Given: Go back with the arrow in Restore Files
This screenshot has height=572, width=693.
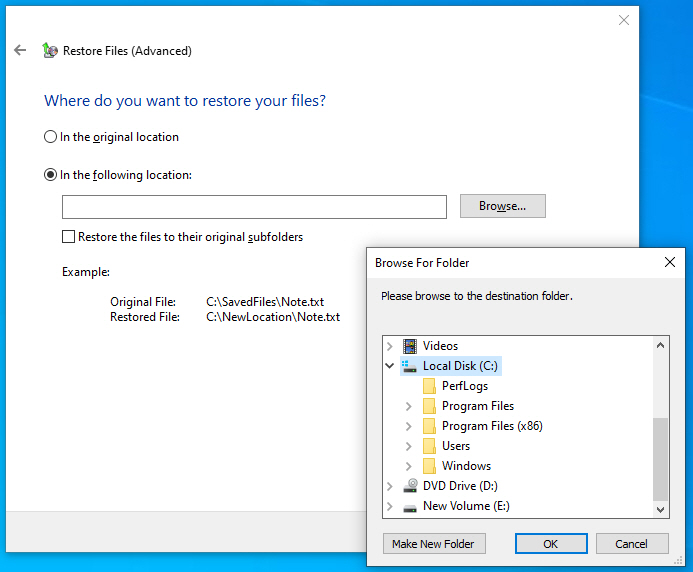Looking at the screenshot, I should (x=20, y=50).
